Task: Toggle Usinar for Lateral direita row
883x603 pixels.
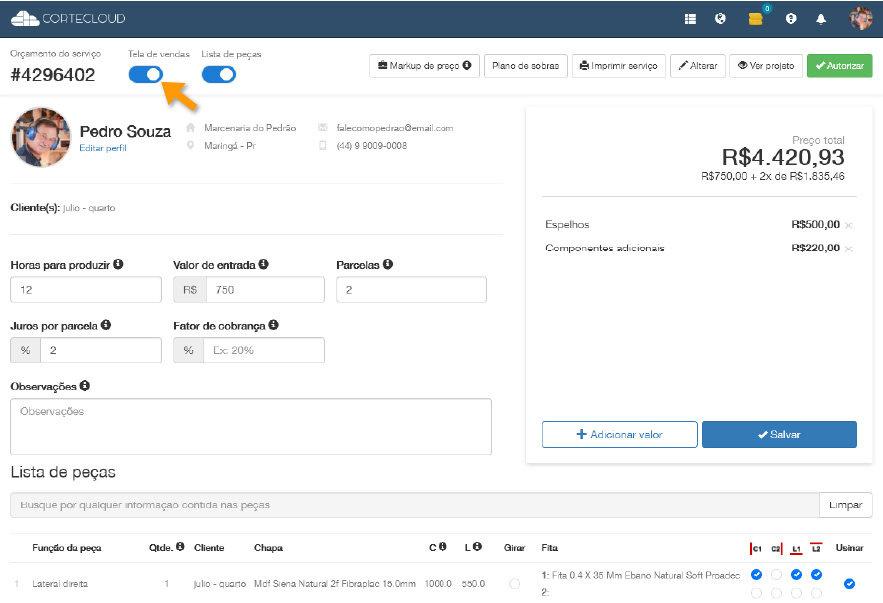Action: coord(849,584)
